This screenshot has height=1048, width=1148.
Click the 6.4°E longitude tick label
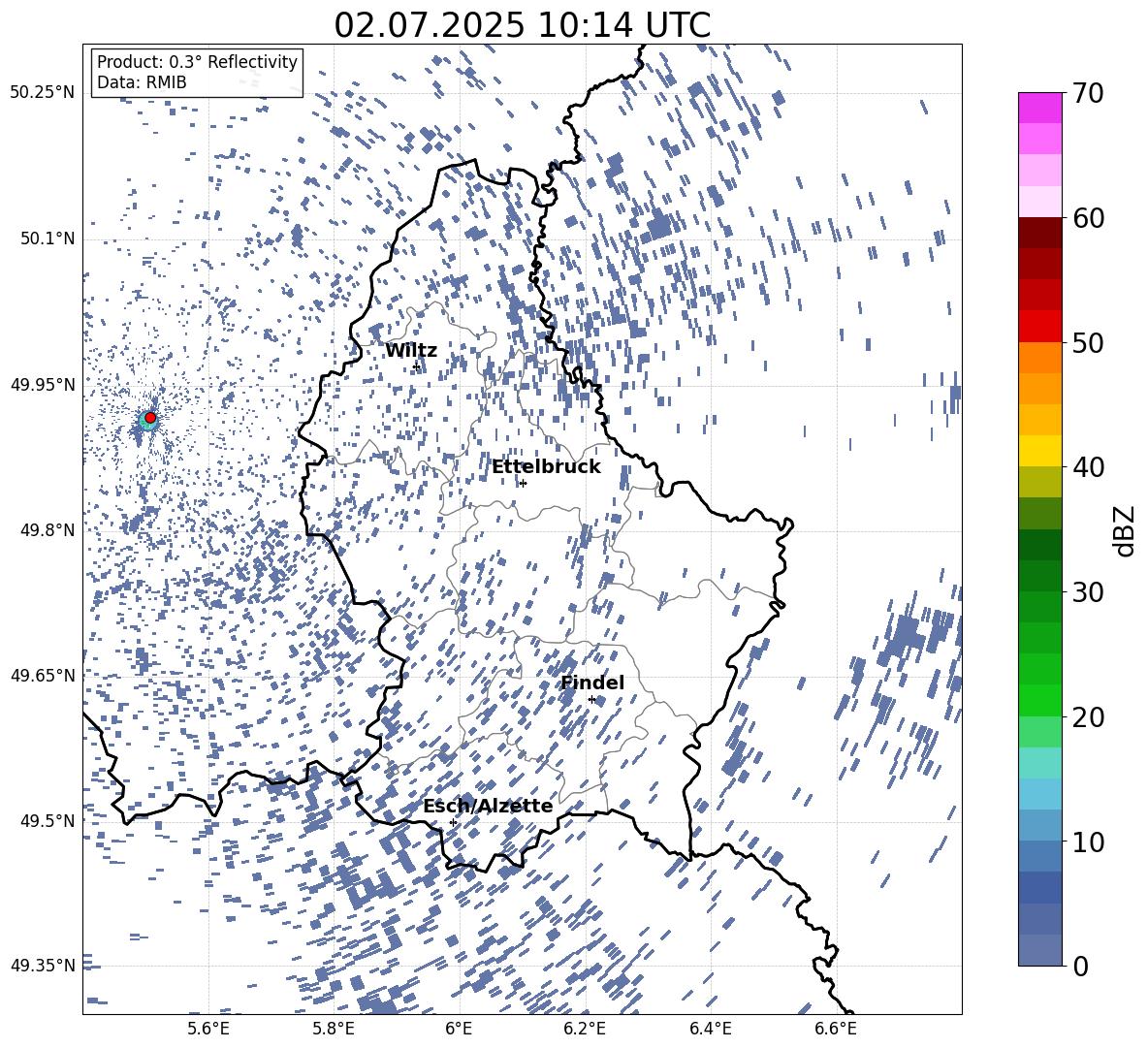(x=710, y=1029)
